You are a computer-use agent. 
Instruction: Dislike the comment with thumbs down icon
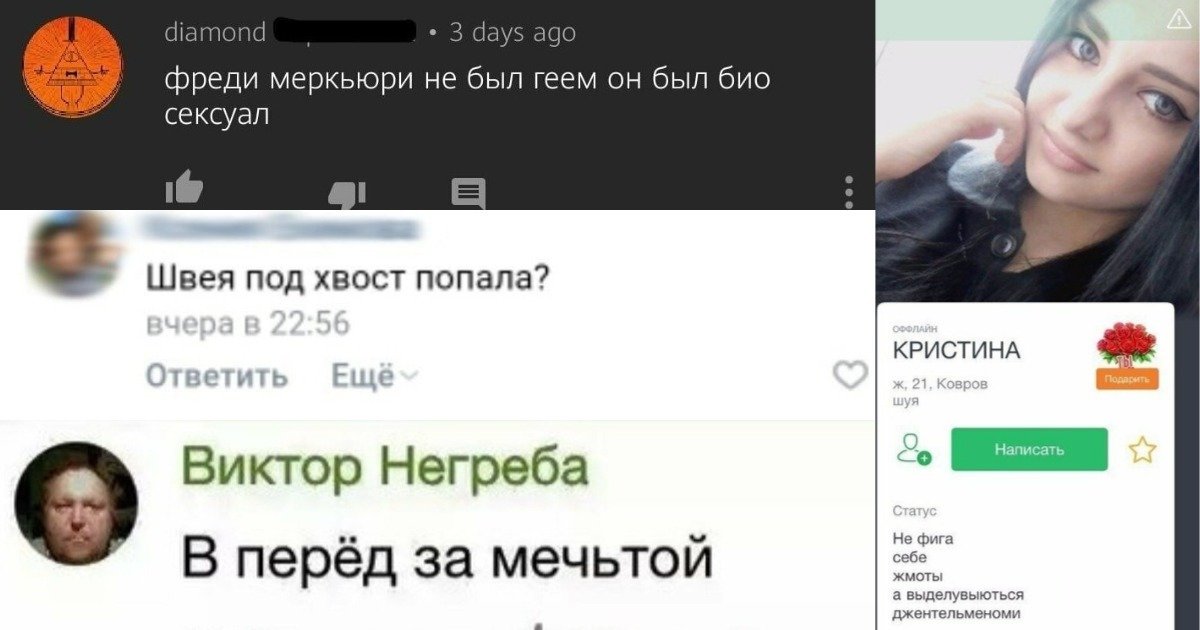tap(347, 194)
